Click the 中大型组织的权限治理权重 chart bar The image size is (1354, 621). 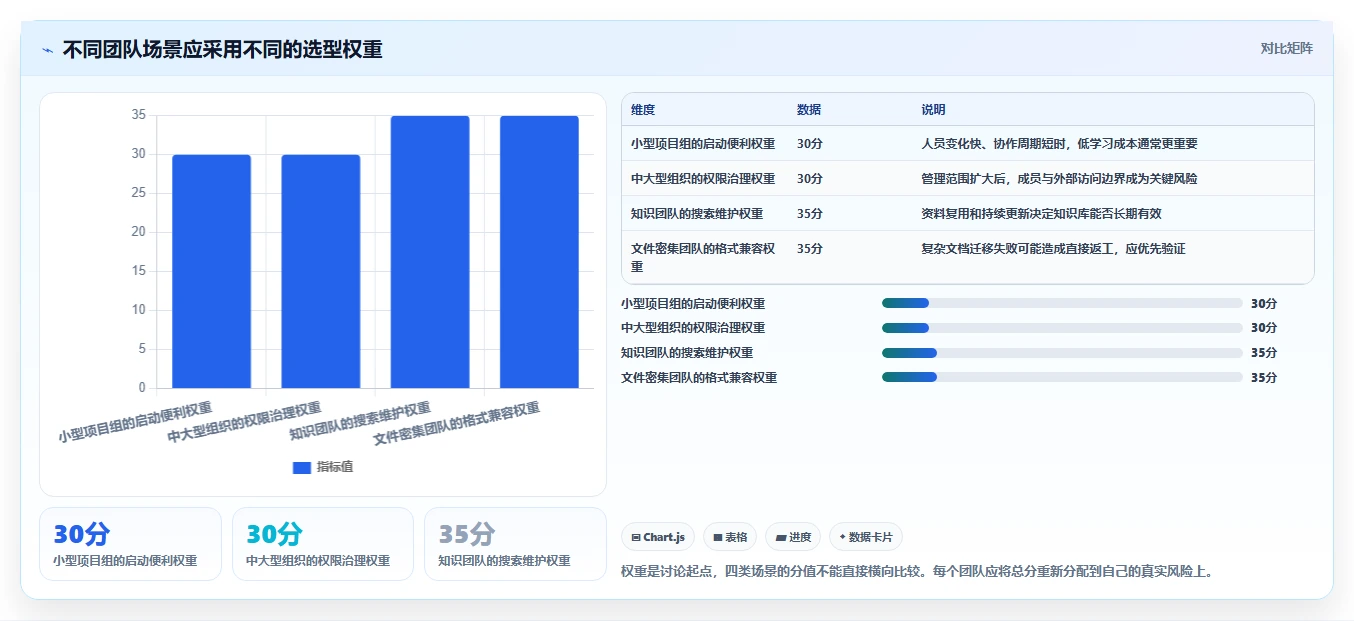pos(320,271)
